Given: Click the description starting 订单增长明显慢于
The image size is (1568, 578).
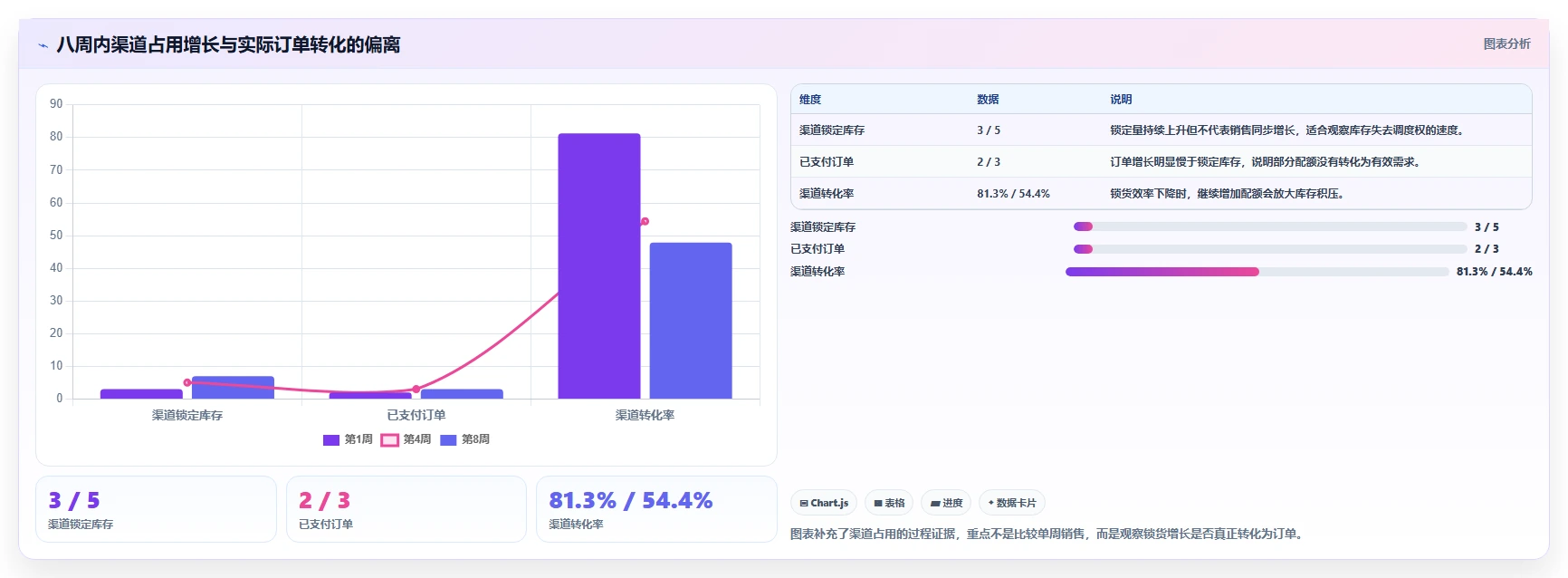Looking at the screenshot, I should coord(1267,162).
